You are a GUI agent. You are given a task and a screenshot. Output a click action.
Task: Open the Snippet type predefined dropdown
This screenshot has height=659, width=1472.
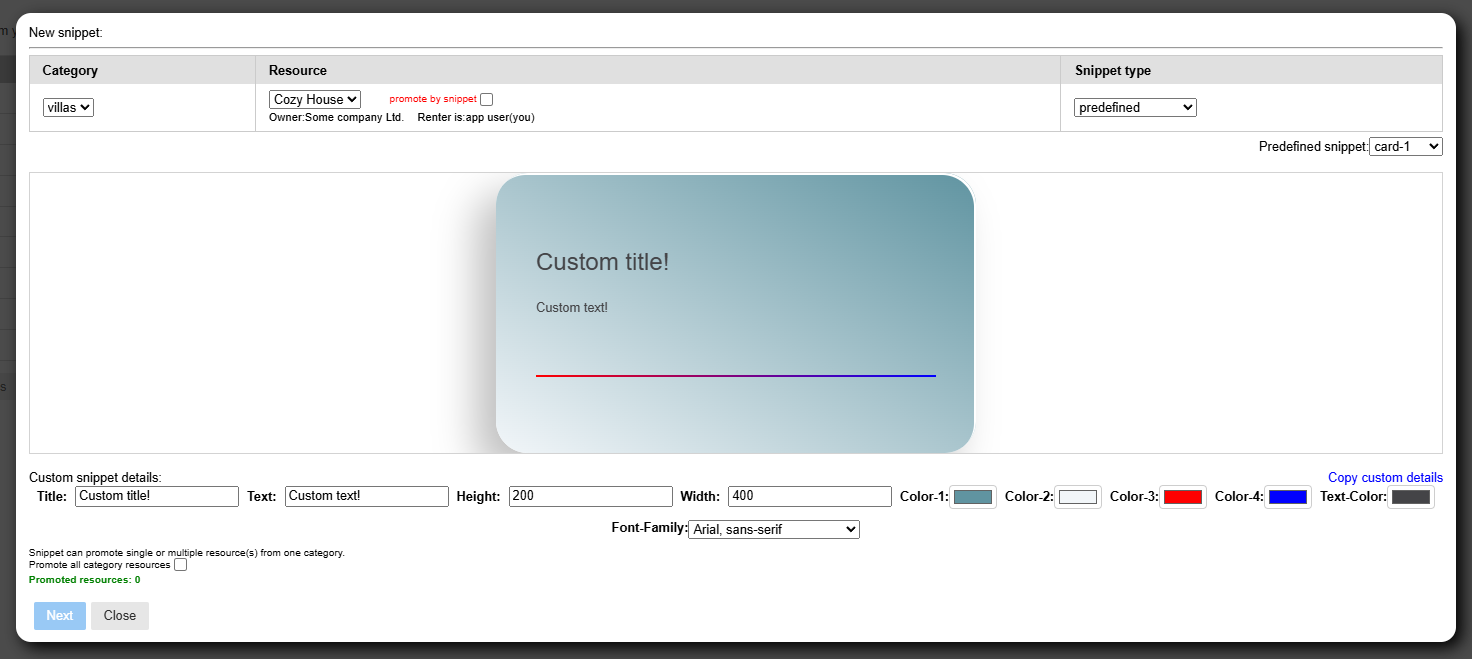[x=1135, y=107]
